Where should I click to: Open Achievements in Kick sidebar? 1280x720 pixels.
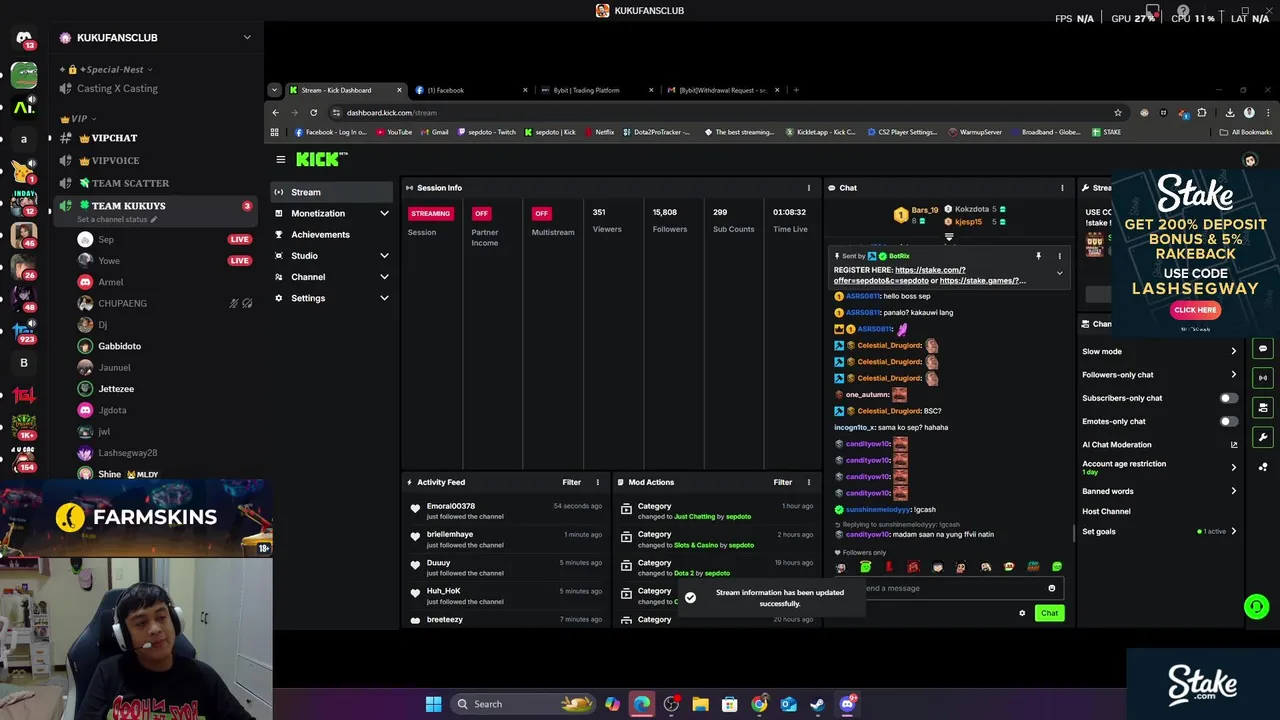click(x=332, y=234)
